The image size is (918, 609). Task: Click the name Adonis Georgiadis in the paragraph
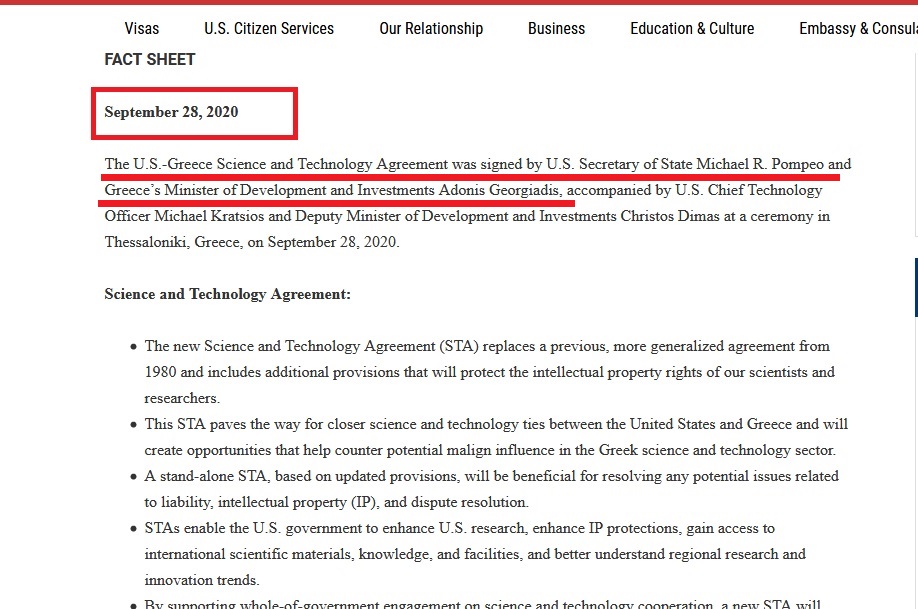pyautogui.click(x=500, y=190)
